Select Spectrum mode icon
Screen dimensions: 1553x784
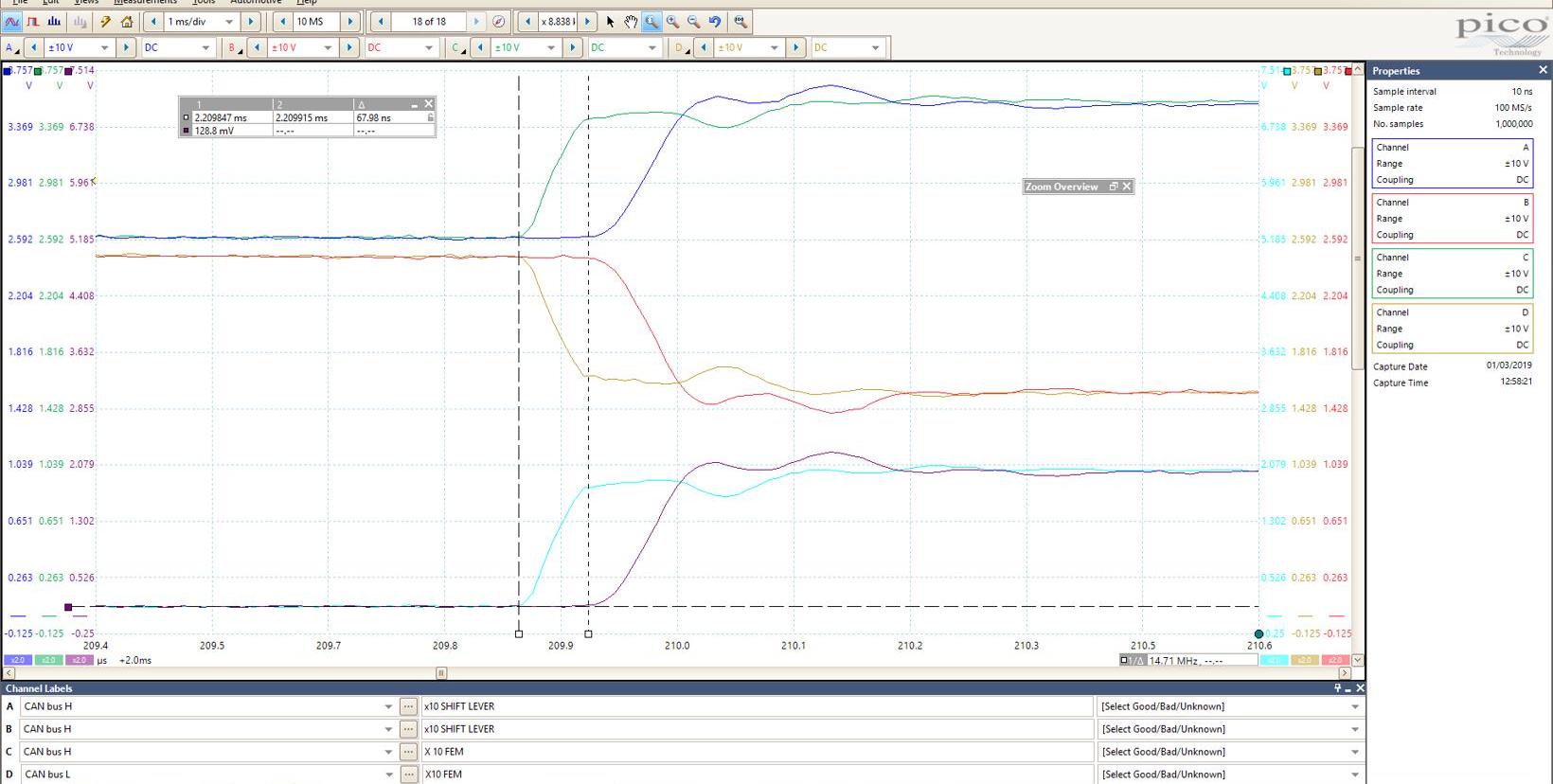point(54,22)
